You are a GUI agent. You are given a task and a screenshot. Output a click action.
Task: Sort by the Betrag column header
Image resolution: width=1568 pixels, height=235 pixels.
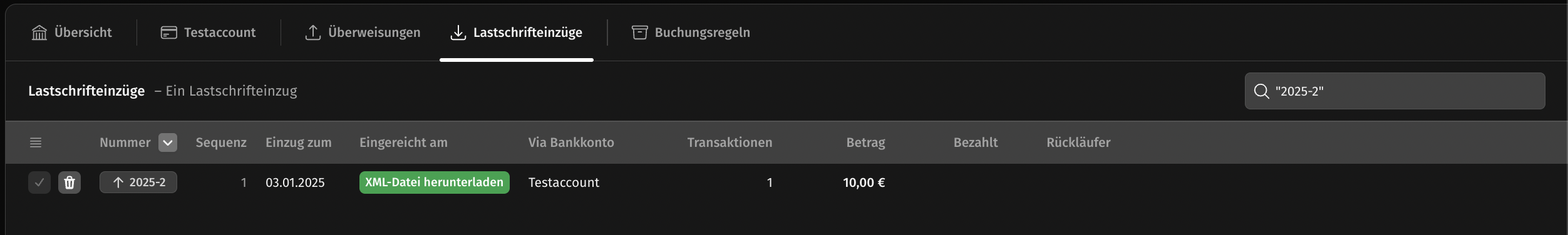(865, 142)
